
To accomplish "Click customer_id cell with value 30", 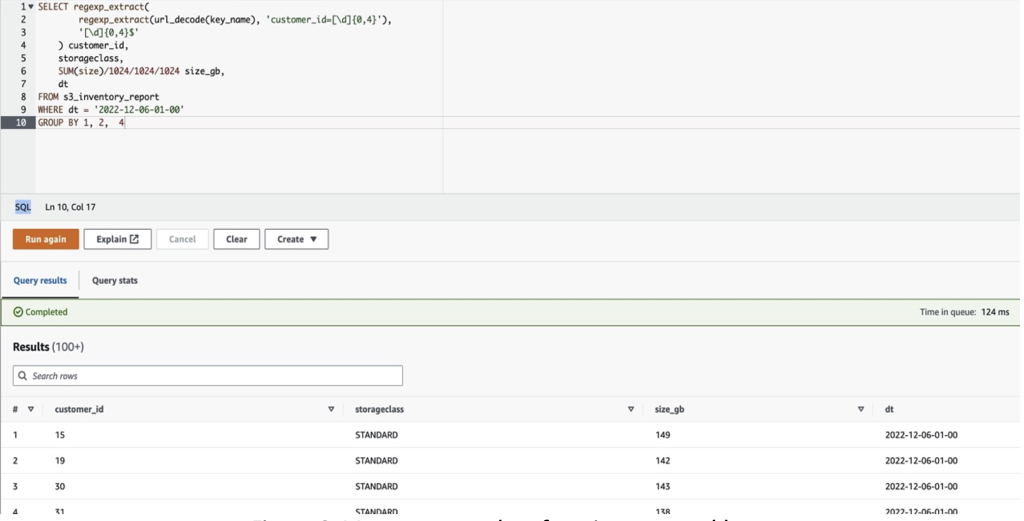I will 60,486.
